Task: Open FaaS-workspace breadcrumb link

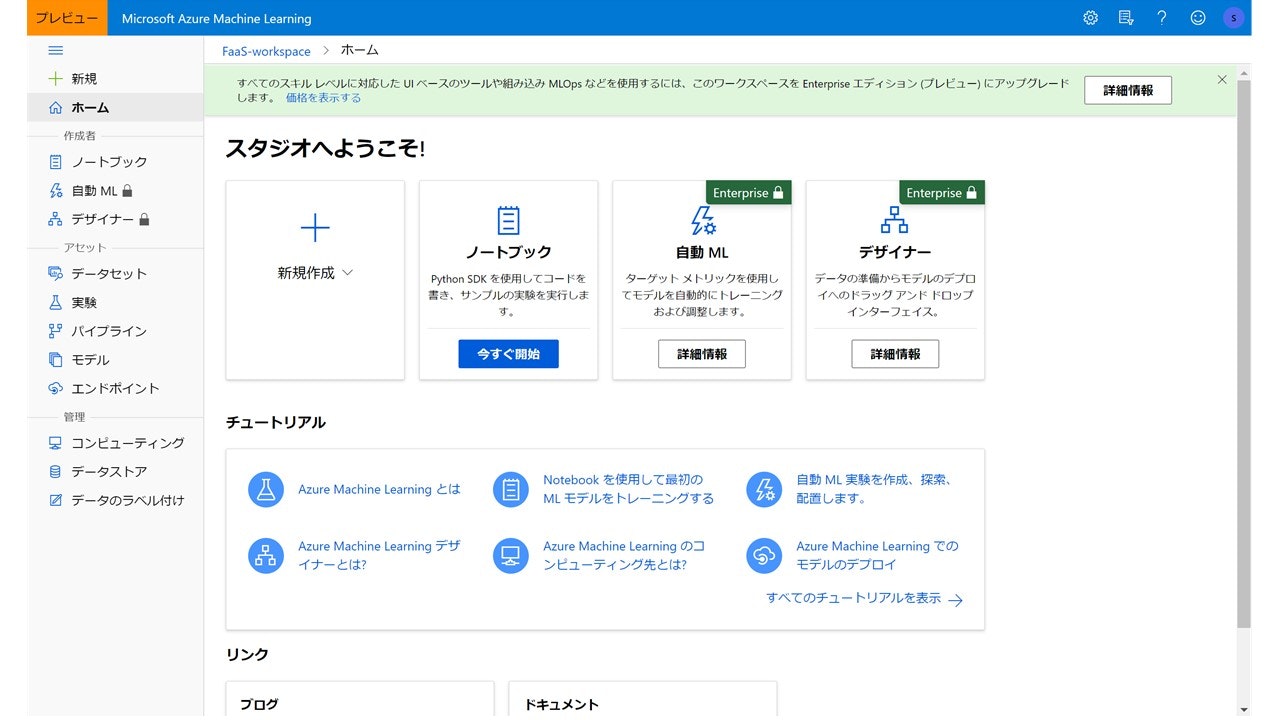Action: tap(266, 51)
